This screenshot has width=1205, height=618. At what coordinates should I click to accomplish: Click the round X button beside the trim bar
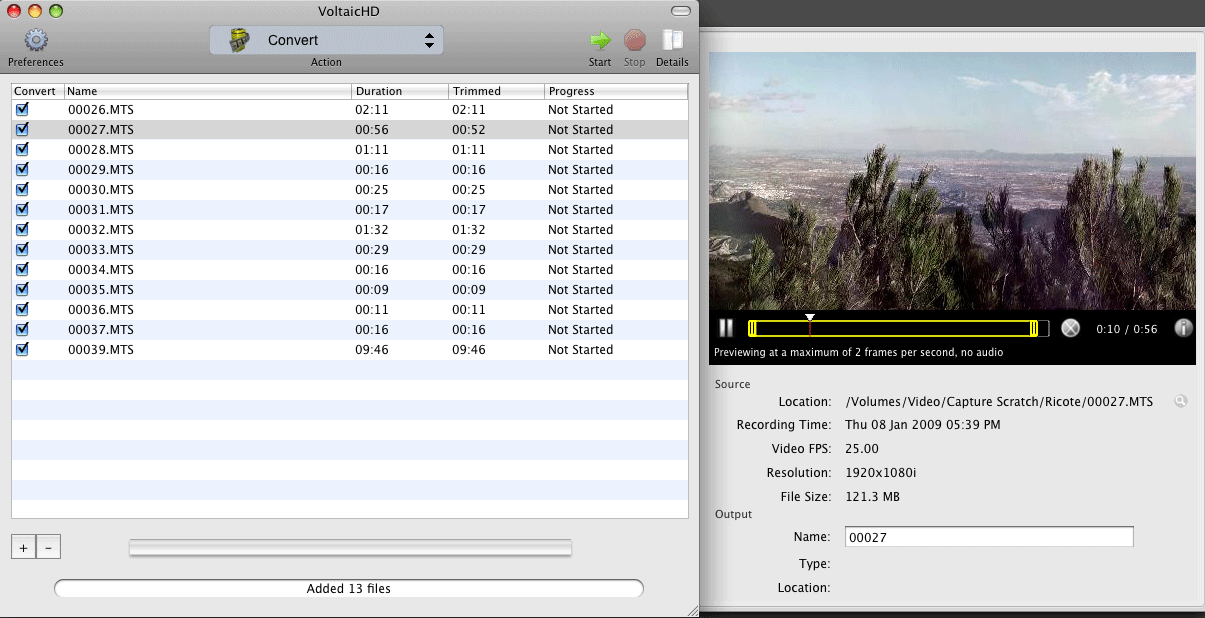point(1070,328)
